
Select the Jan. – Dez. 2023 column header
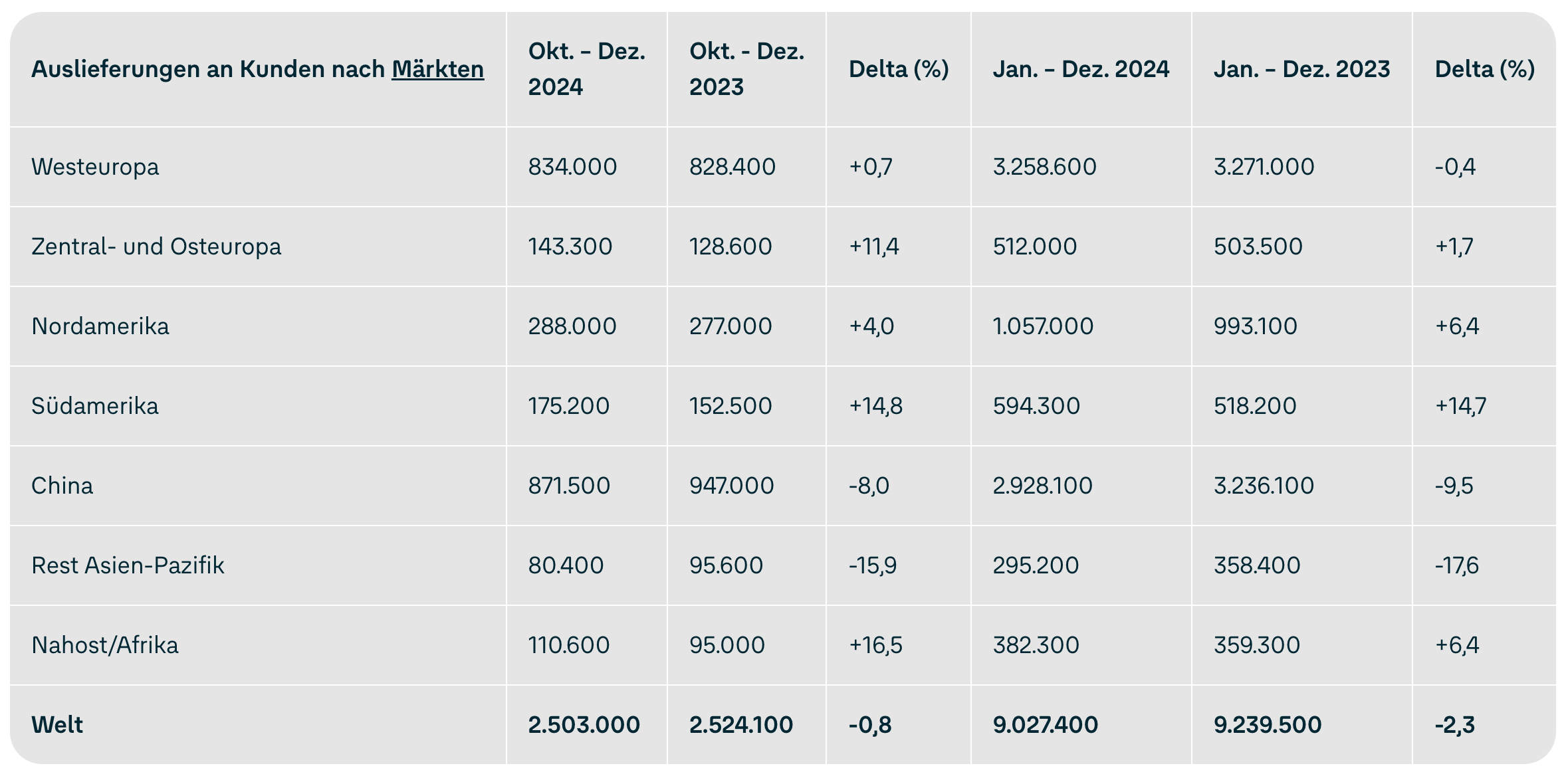point(1301,69)
